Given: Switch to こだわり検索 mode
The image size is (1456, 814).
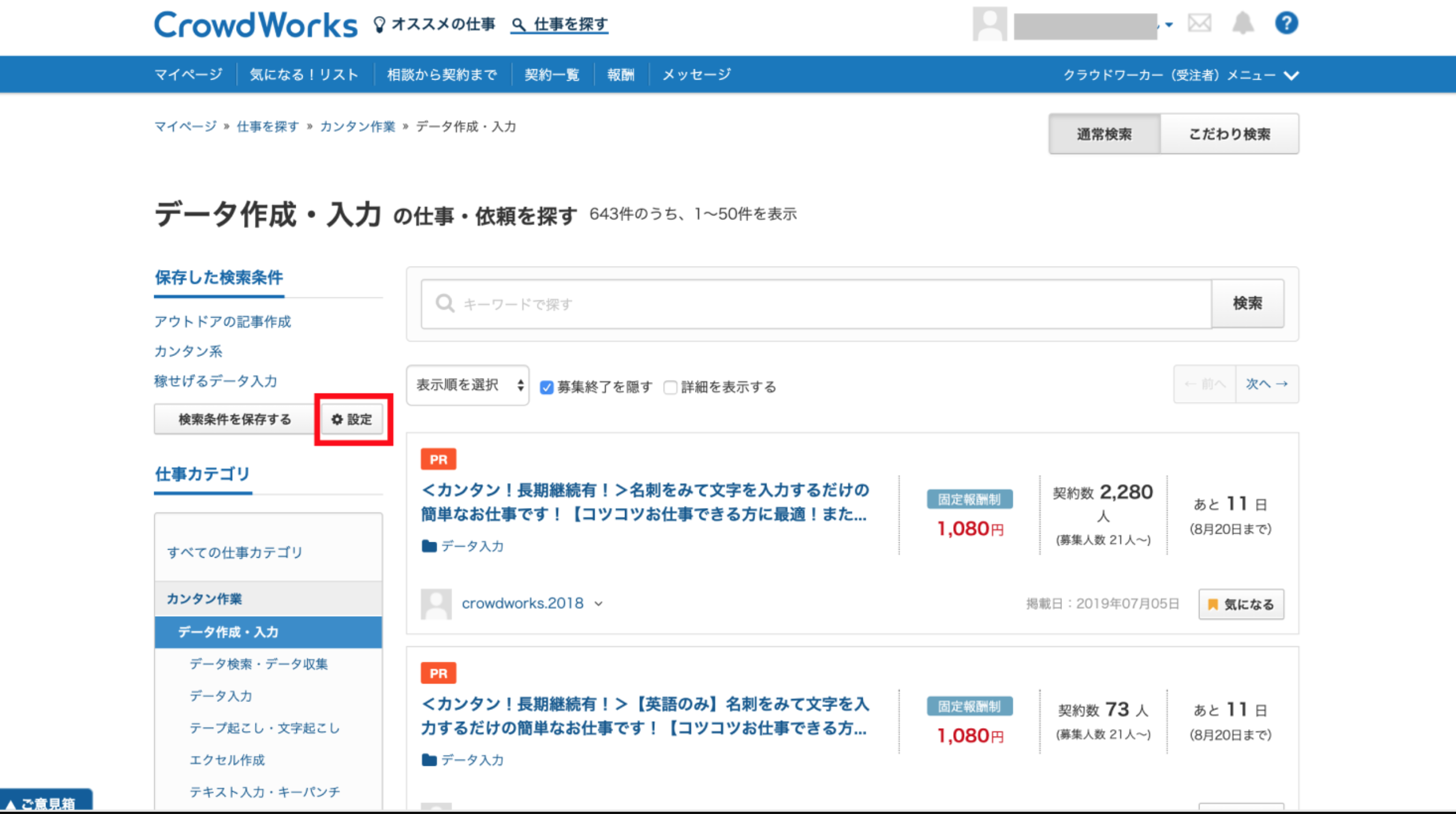Looking at the screenshot, I should click(1229, 134).
